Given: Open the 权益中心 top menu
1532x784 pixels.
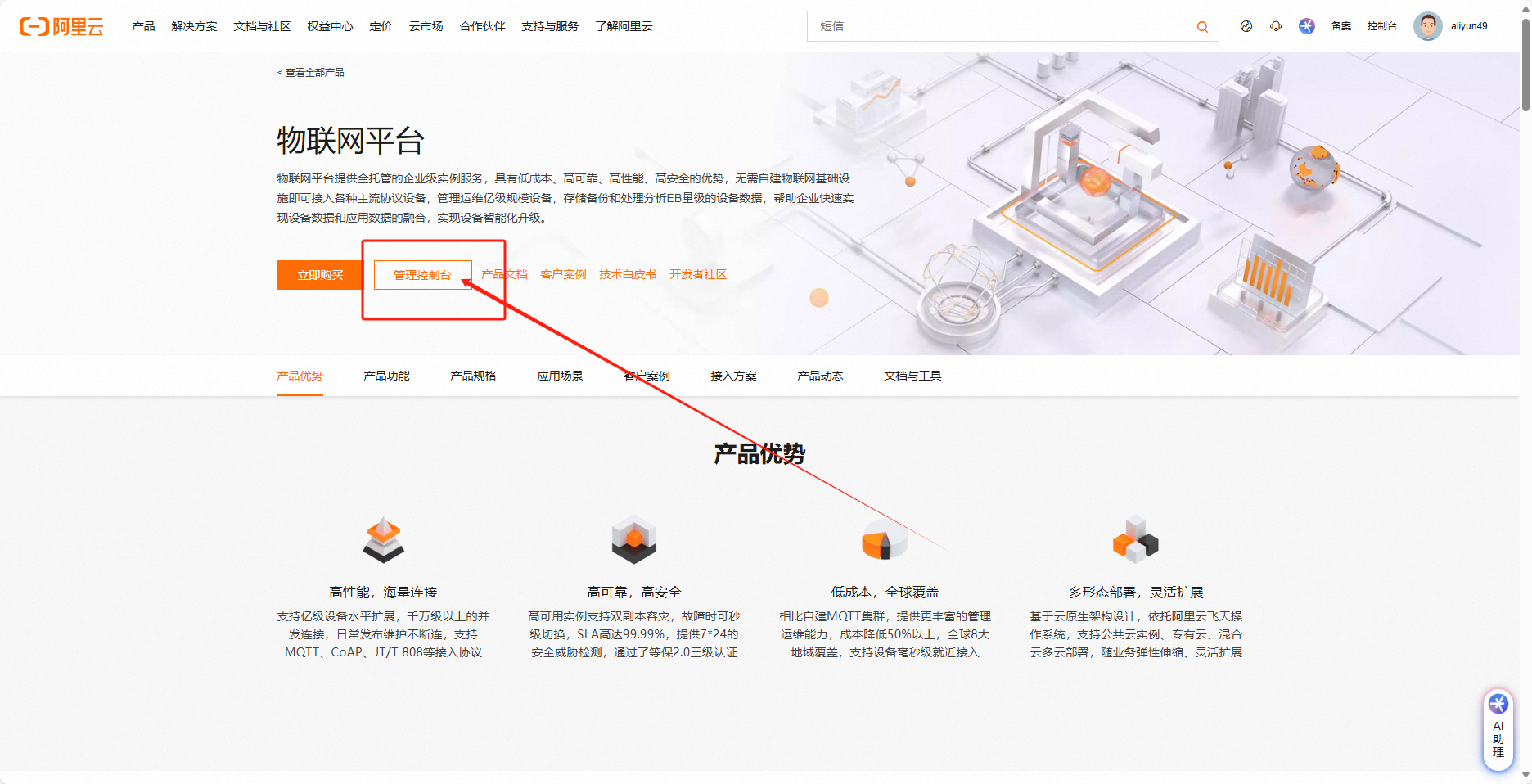Looking at the screenshot, I should [331, 26].
